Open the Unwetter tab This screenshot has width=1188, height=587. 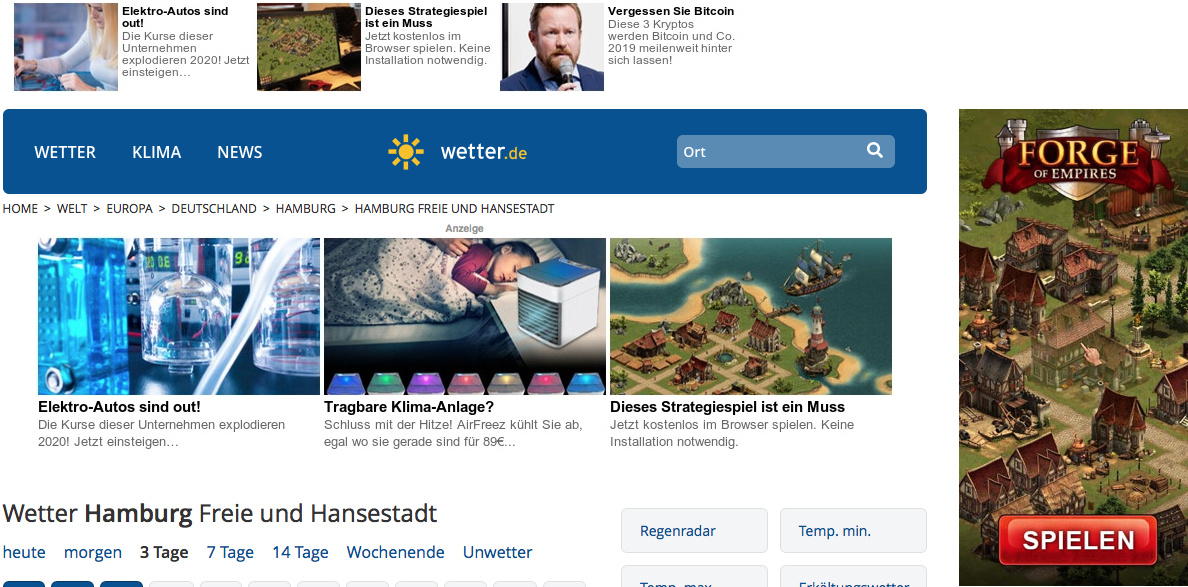tap(498, 552)
